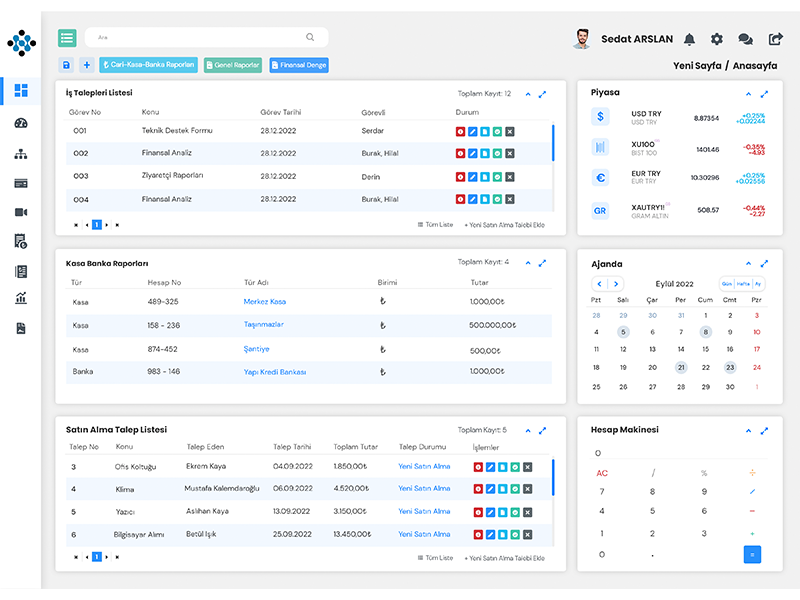The width and height of the screenshot is (800, 600).
Task: Click the Ara search field
Action: coord(200,38)
